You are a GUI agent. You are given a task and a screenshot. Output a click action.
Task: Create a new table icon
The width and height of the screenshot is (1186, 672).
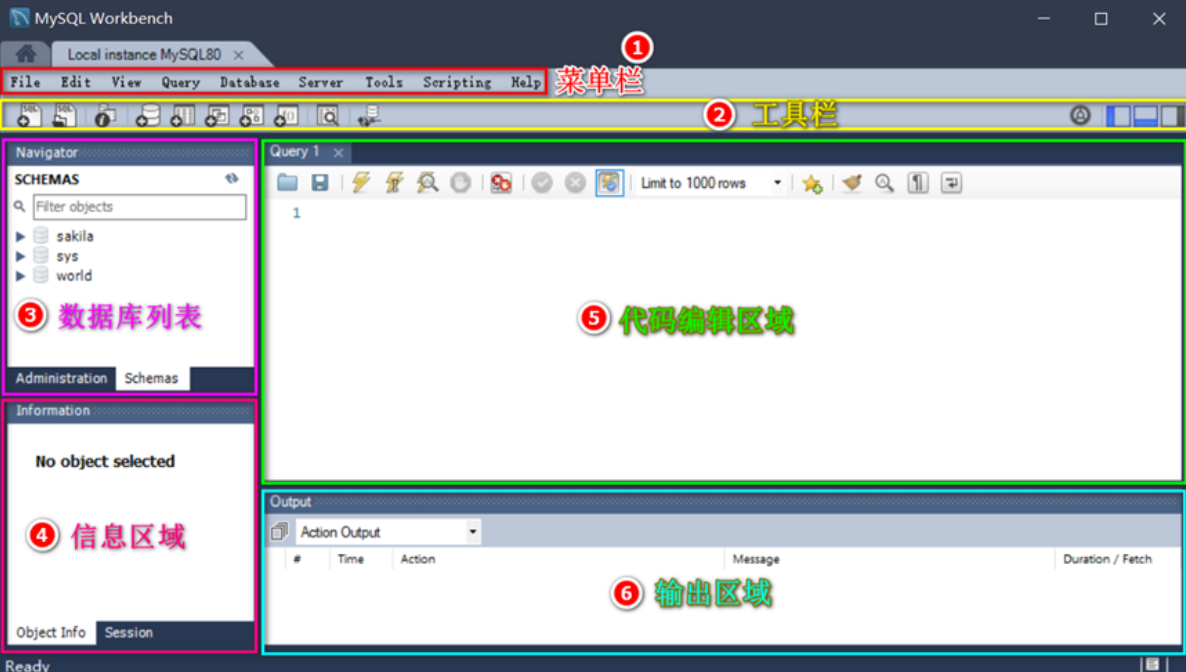182,116
